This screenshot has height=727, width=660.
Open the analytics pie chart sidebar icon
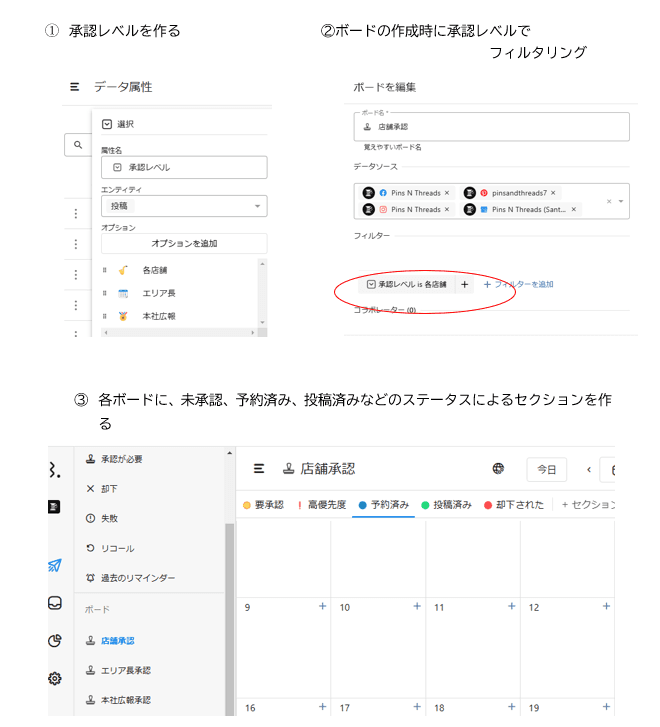tap(55, 641)
